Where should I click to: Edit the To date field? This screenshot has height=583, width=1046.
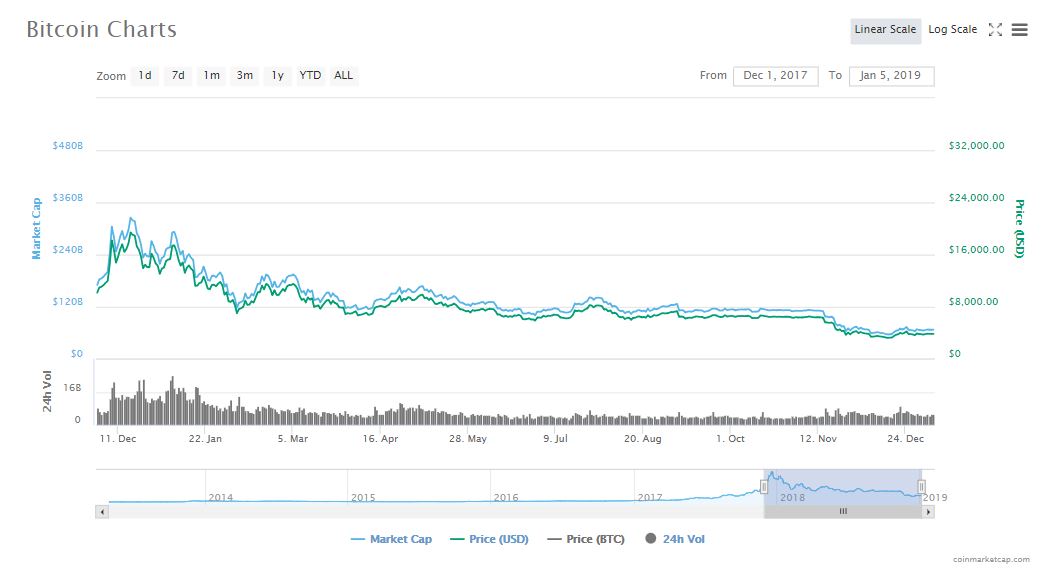coord(891,76)
